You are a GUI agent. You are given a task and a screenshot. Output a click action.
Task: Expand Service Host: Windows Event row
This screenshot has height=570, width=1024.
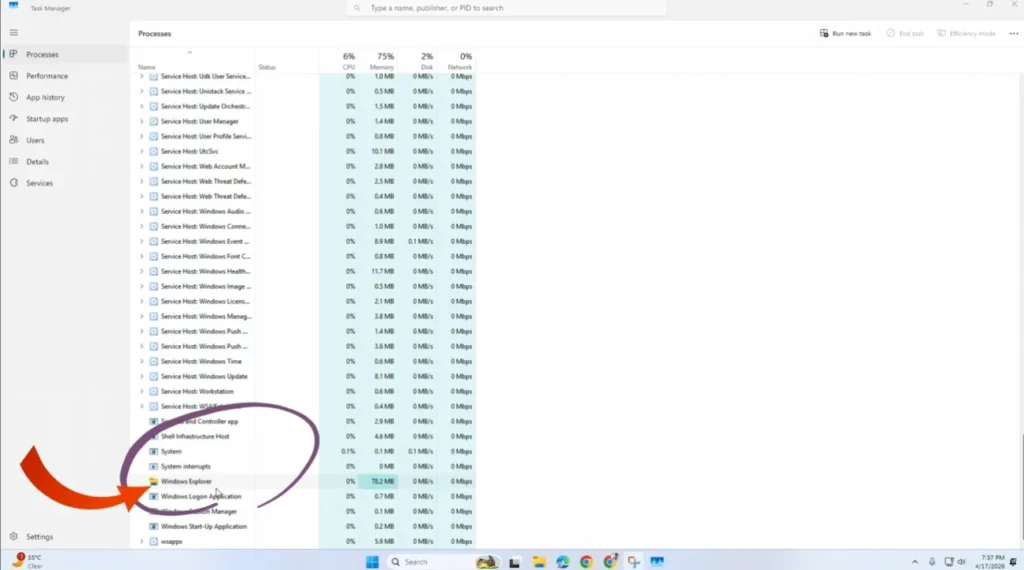142,242
